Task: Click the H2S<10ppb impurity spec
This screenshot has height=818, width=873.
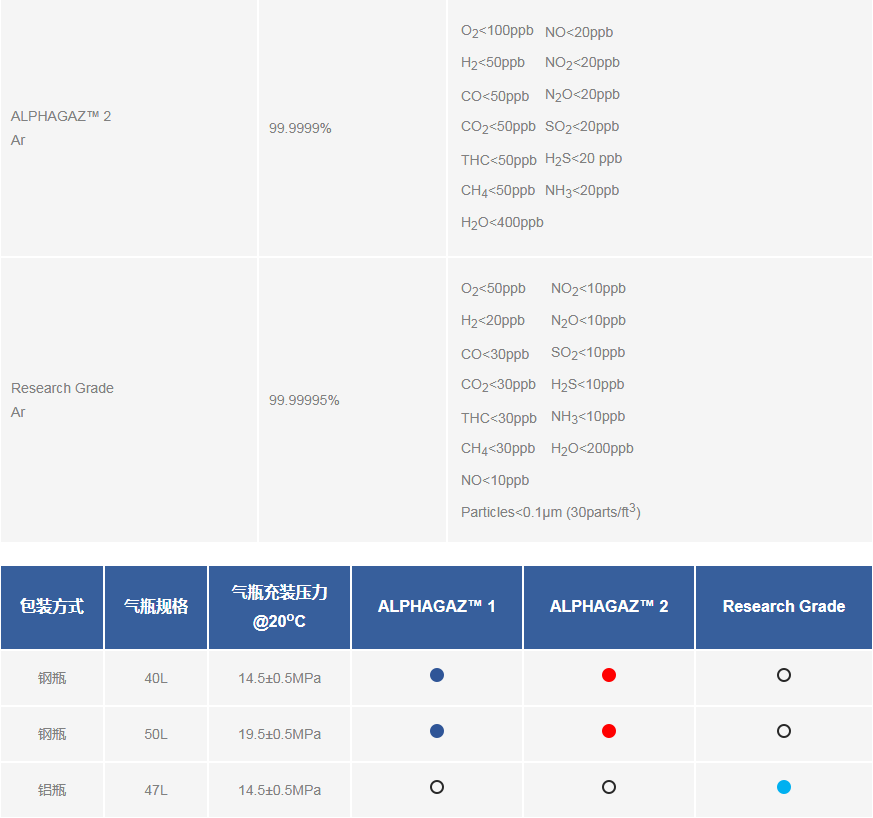Action: point(587,385)
